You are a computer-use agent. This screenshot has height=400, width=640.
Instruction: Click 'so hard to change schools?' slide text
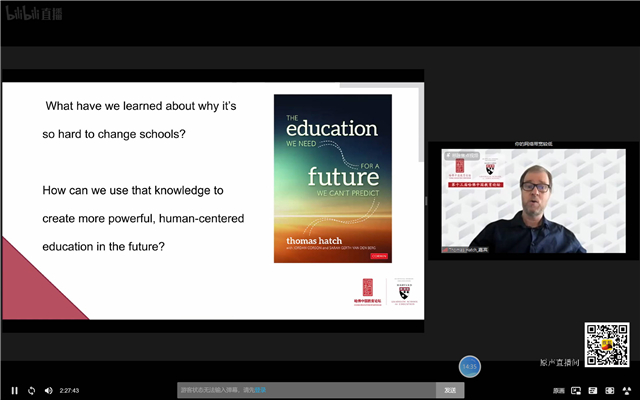(x=114, y=134)
